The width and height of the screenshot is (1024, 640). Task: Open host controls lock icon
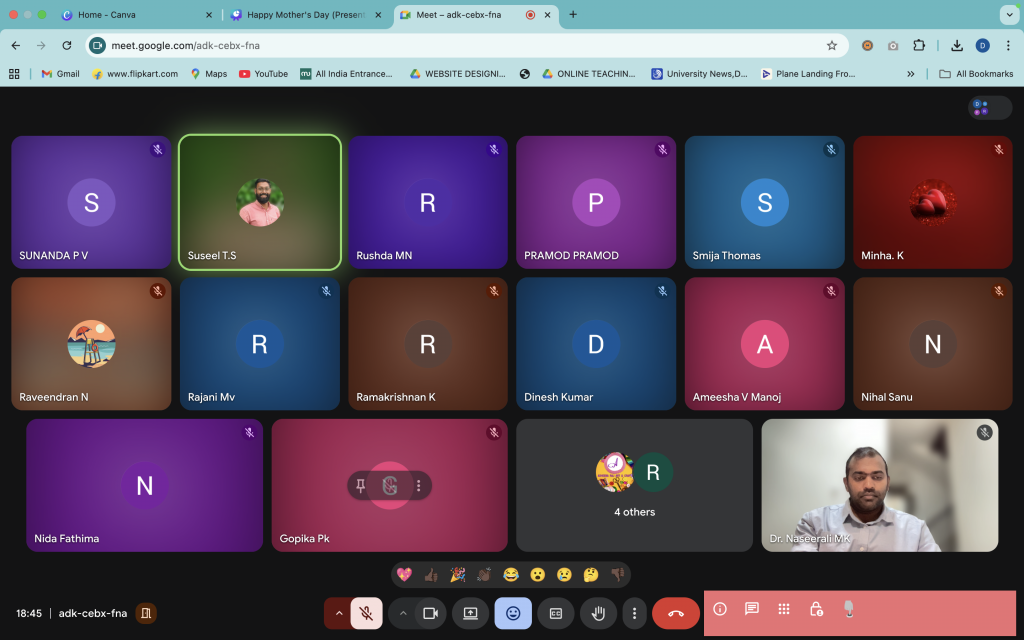(x=816, y=609)
